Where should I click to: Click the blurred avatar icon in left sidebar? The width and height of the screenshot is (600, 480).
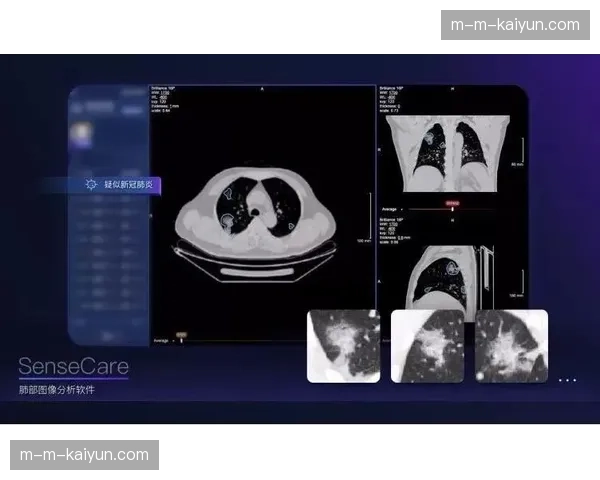pyautogui.click(x=85, y=133)
